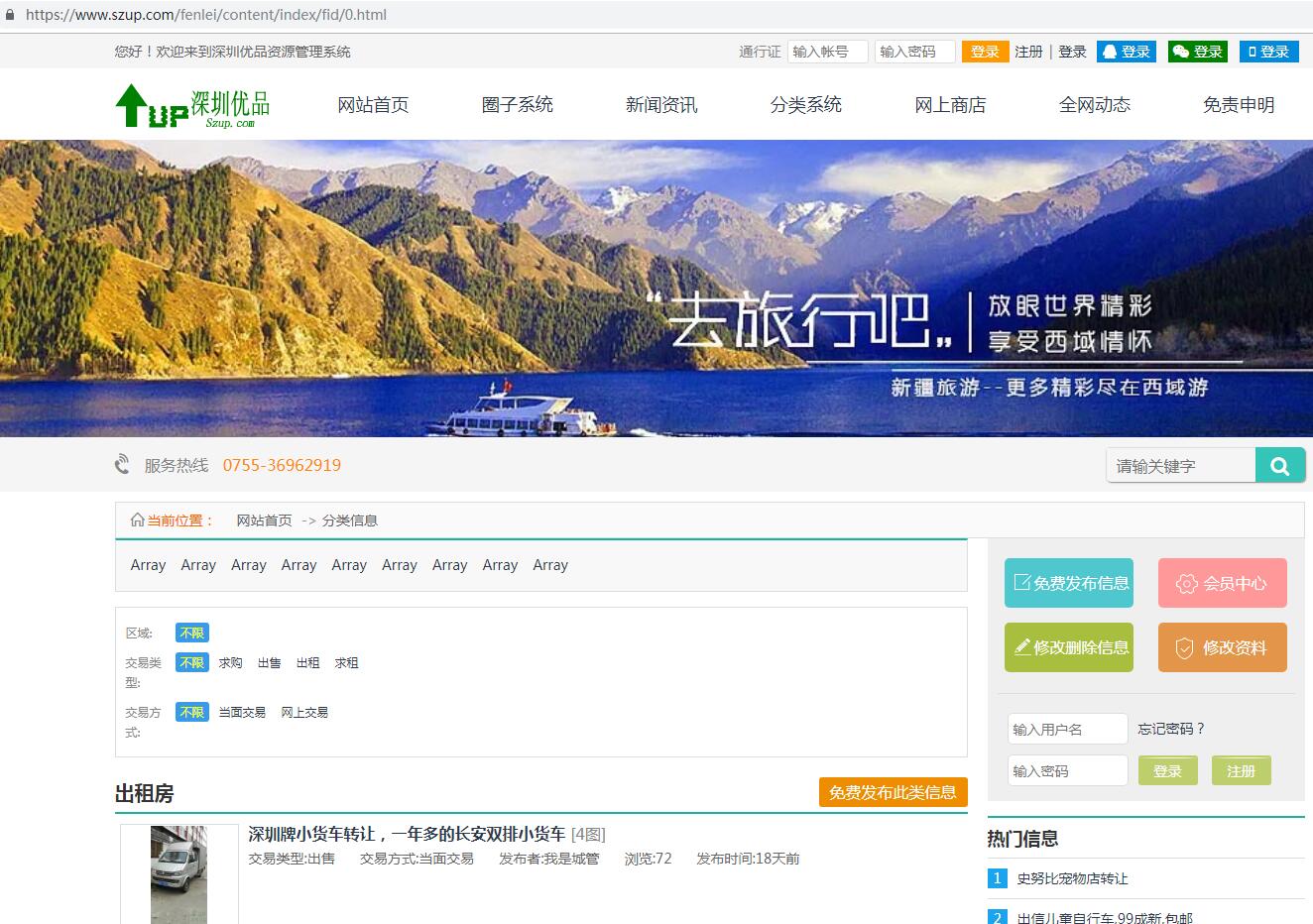The image size is (1313, 924).
Task: Go to 网上商店 in top navigation
Action: [949, 105]
